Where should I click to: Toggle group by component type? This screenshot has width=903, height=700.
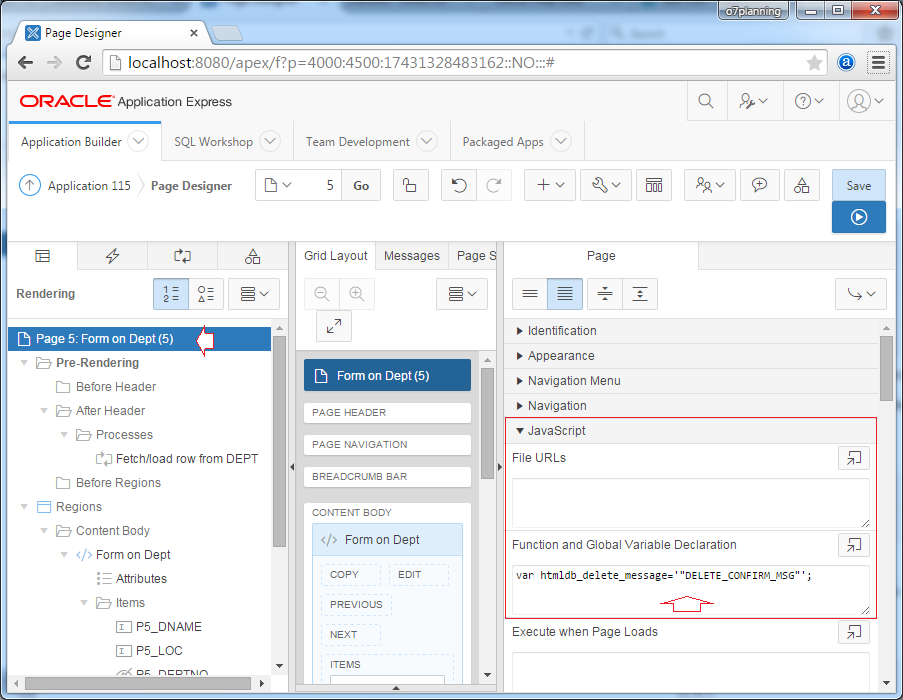[206, 294]
